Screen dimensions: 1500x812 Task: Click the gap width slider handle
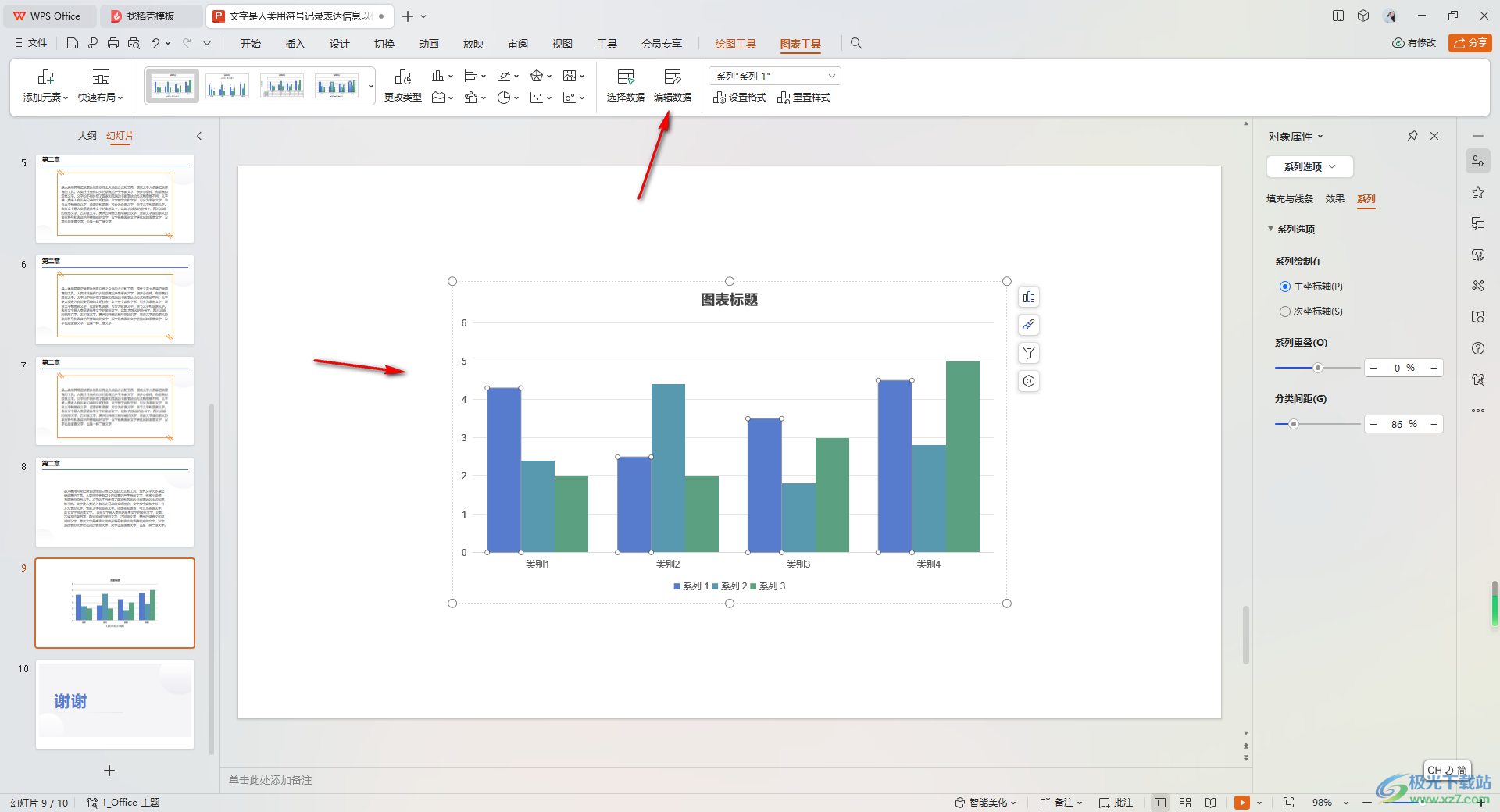coord(1294,424)
